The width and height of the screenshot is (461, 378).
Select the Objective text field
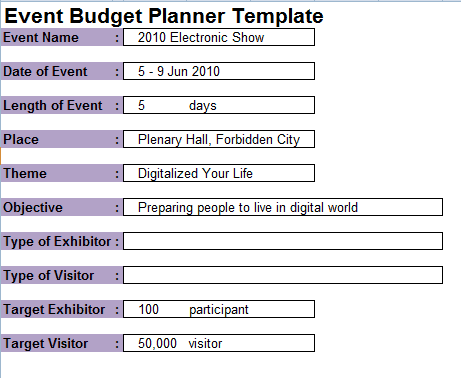283,207
